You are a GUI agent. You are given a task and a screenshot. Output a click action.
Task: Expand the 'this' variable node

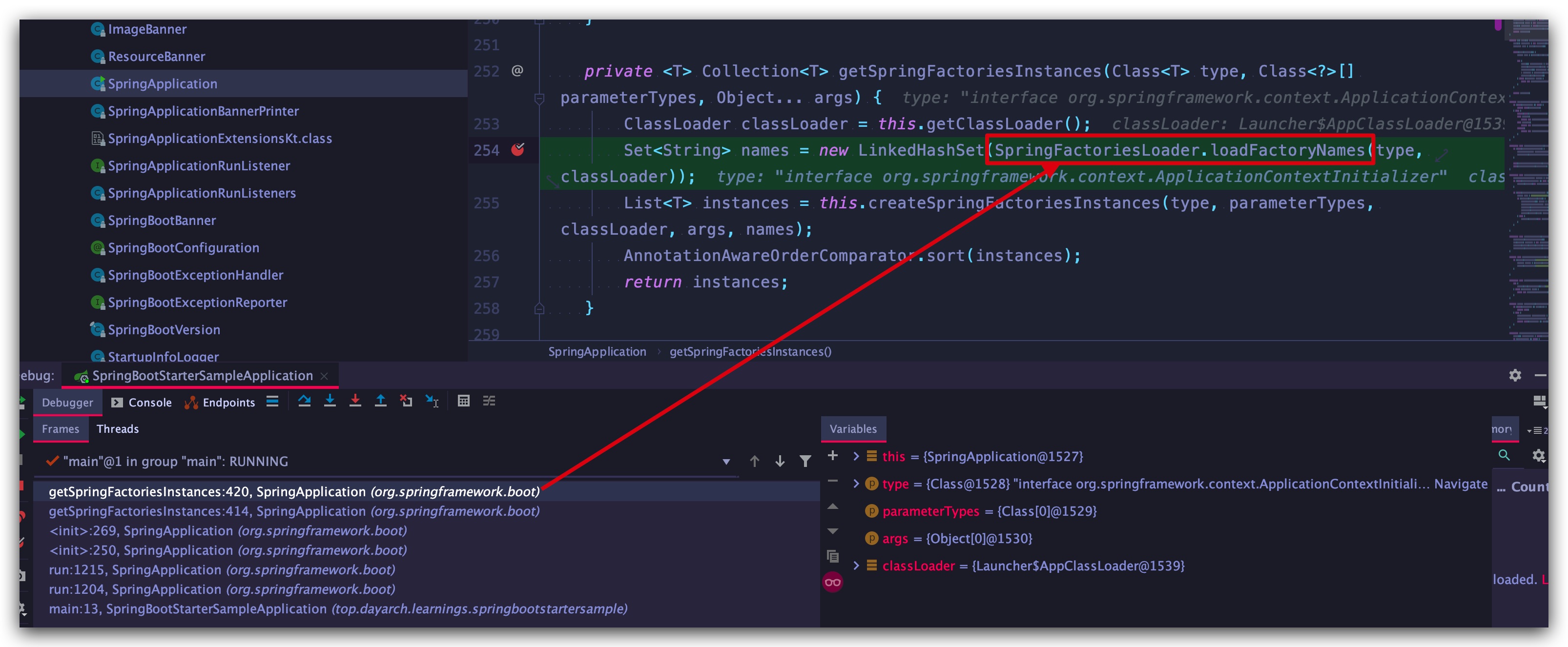coord(856,457)
